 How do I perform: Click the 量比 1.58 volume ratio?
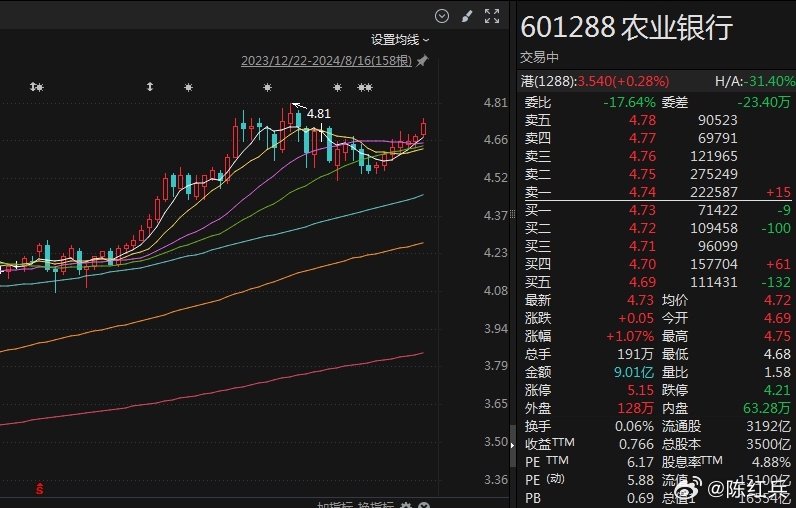777,372
